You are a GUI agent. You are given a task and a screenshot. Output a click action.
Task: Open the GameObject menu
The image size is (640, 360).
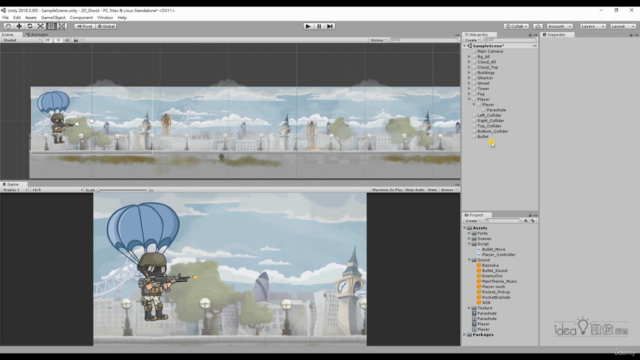coord(53,18)
